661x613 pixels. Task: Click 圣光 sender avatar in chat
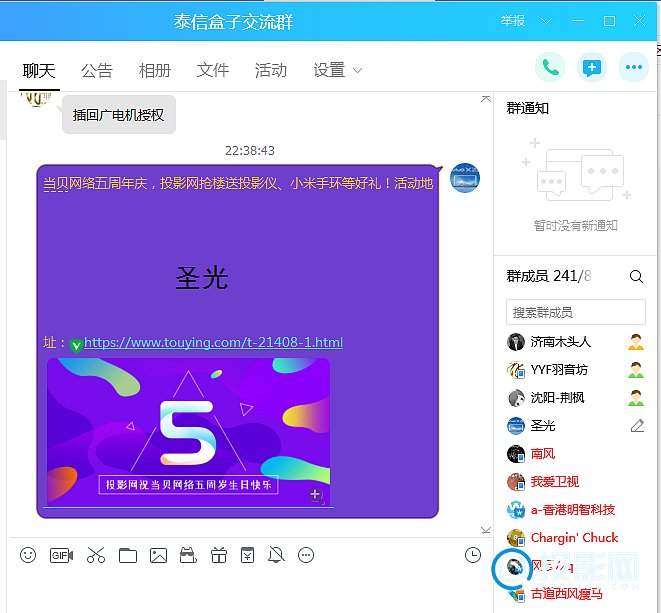(465, 177)
